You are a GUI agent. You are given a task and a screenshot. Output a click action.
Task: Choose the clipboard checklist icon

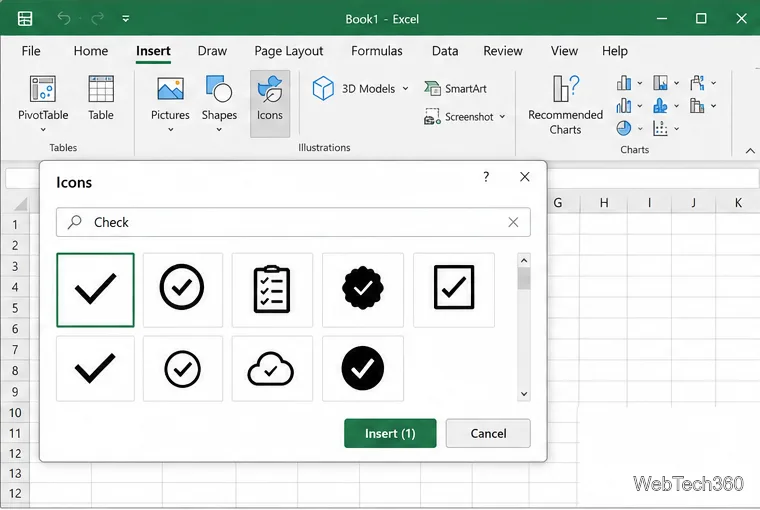pyautogui.click(x=272, y=289)
